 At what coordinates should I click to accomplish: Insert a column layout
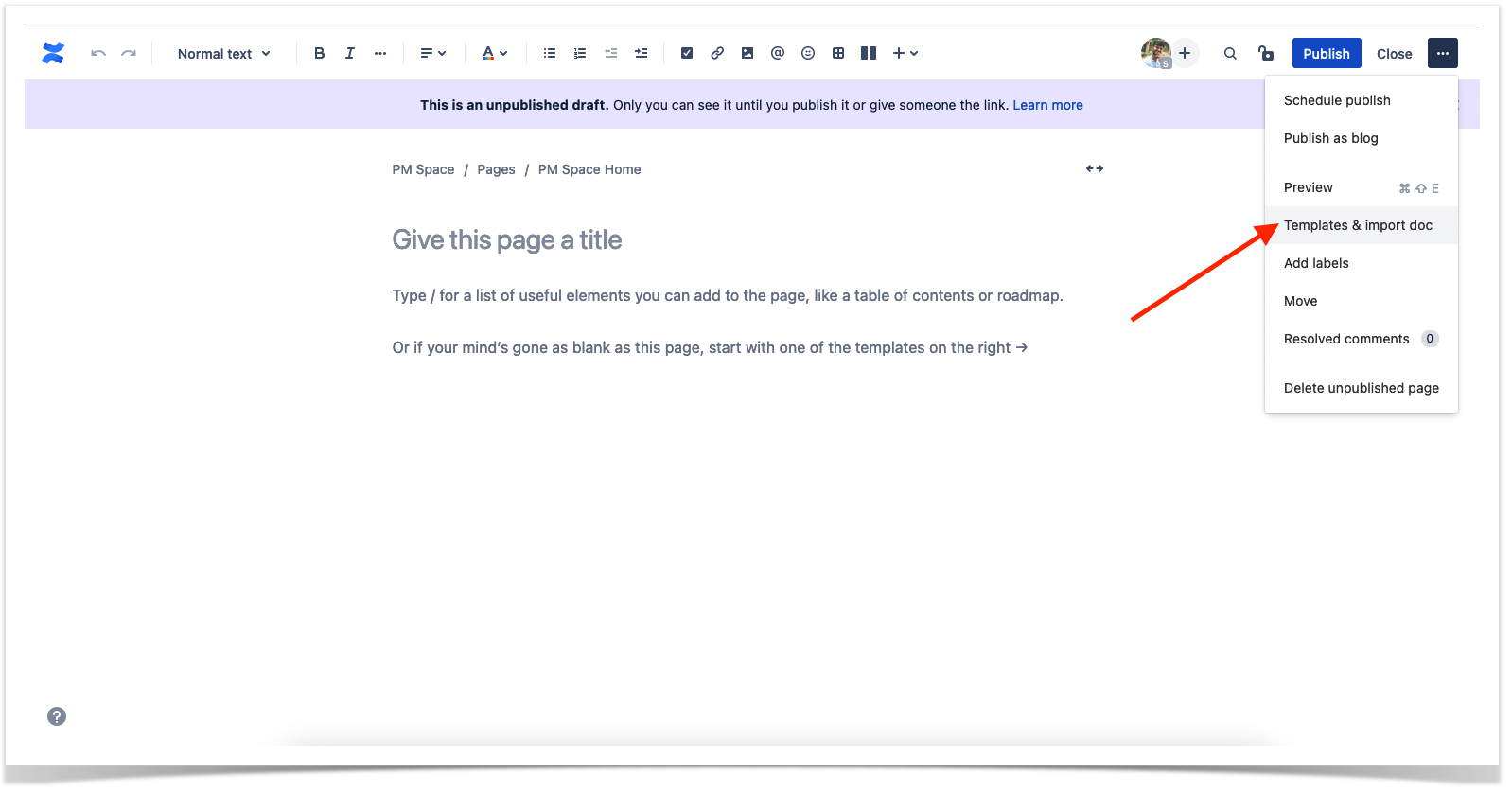[869, 53]
